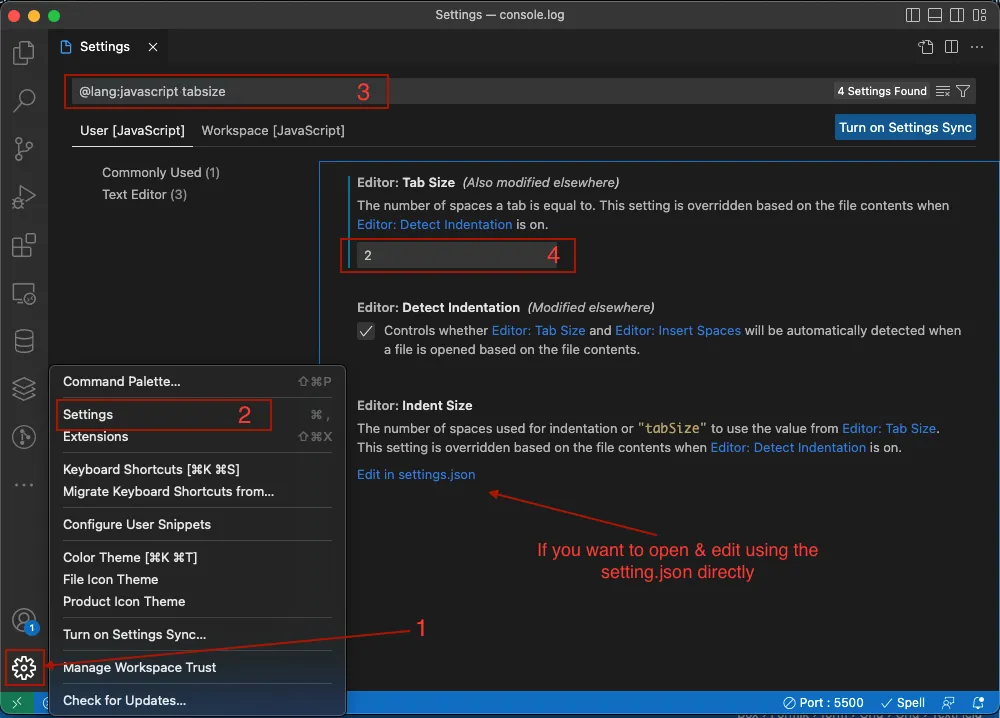Open Keyboard Shortcuts from the menu
Viewport: 1000px width, 718px height.
[x=197, y=469]
